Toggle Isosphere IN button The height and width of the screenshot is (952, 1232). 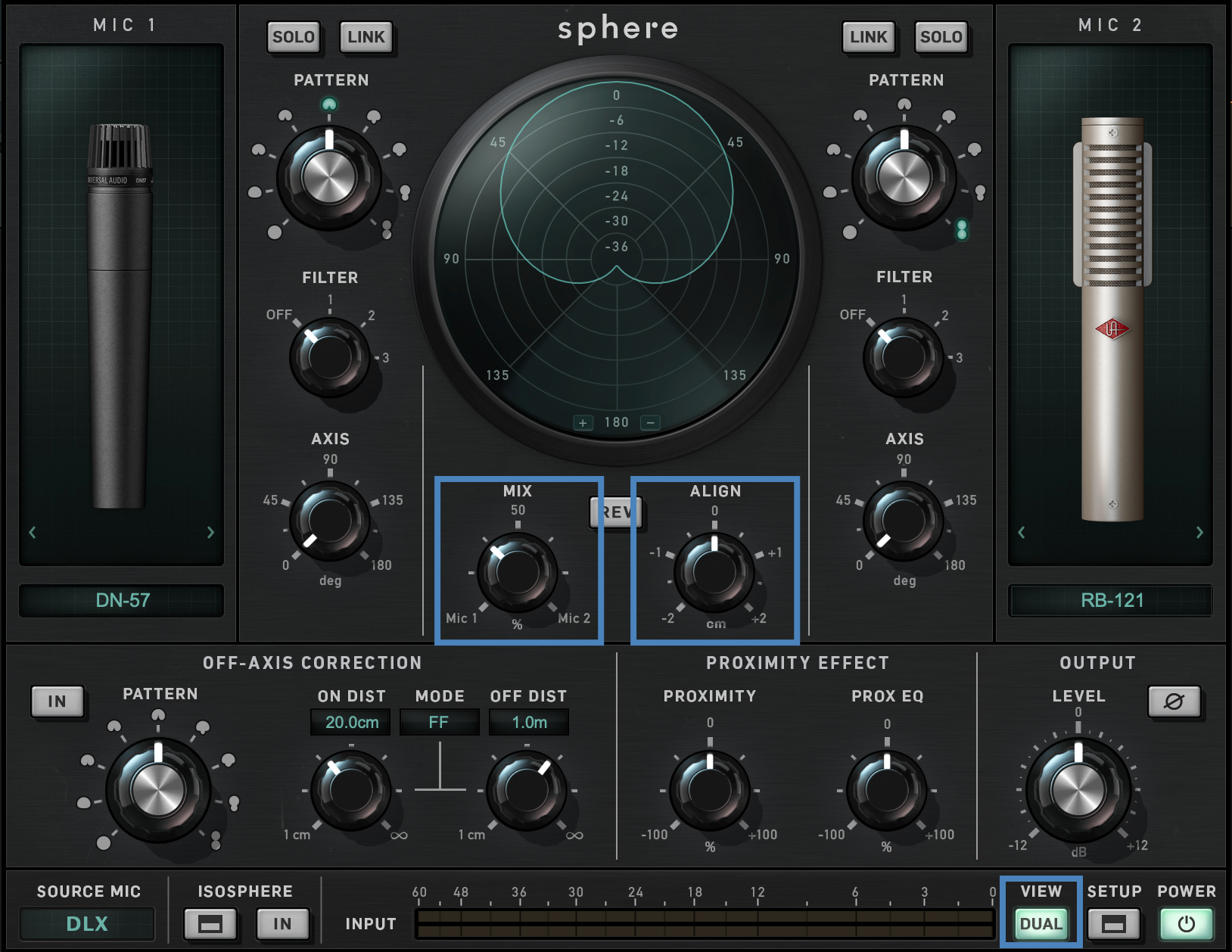click(282, 924)
